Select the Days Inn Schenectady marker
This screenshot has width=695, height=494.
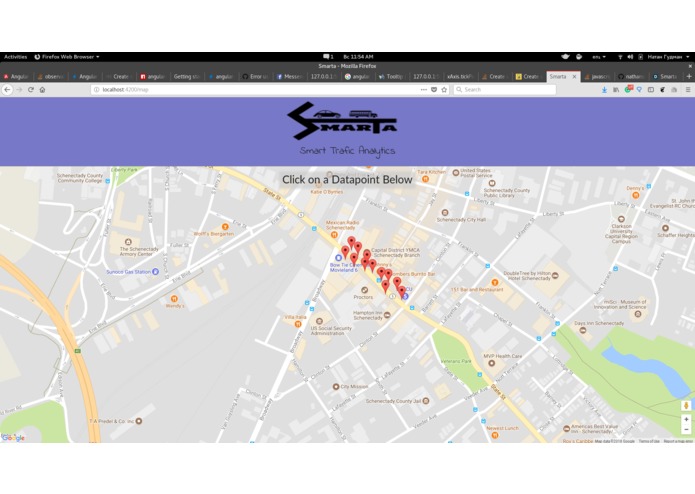tap(583, 330)
